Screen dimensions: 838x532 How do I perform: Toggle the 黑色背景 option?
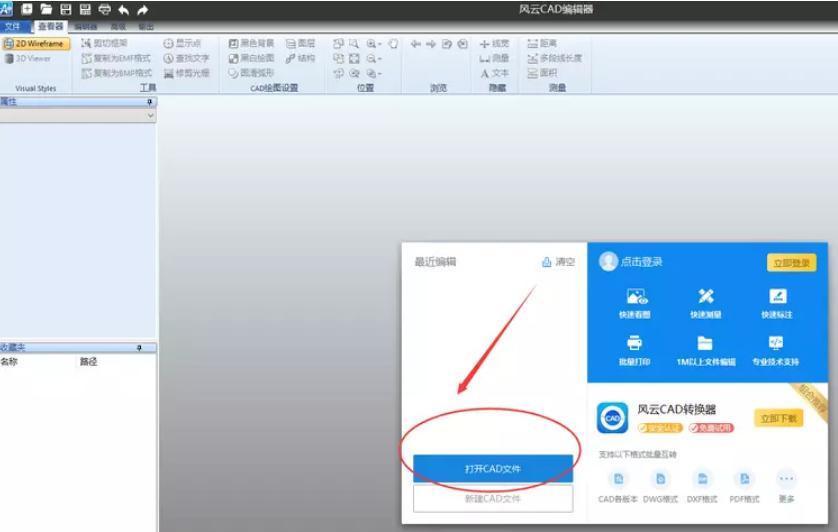pos(251,43)
